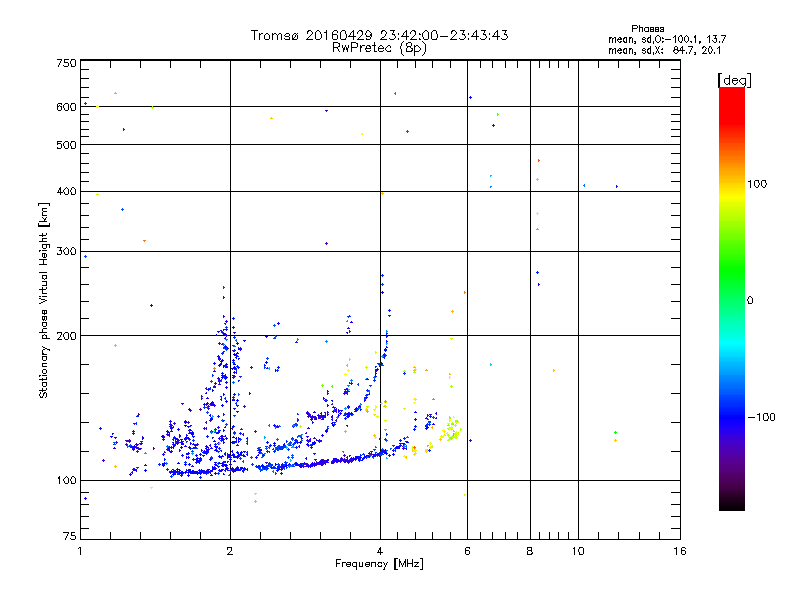Click the colorbar '-100' tick label
Viewport: 800px width, 600px height.
762,417
